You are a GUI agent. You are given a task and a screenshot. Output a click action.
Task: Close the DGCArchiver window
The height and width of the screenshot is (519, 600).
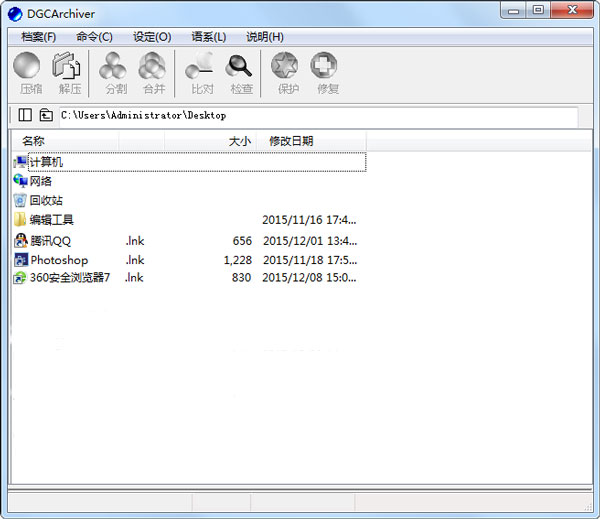(x=572, y=10)
